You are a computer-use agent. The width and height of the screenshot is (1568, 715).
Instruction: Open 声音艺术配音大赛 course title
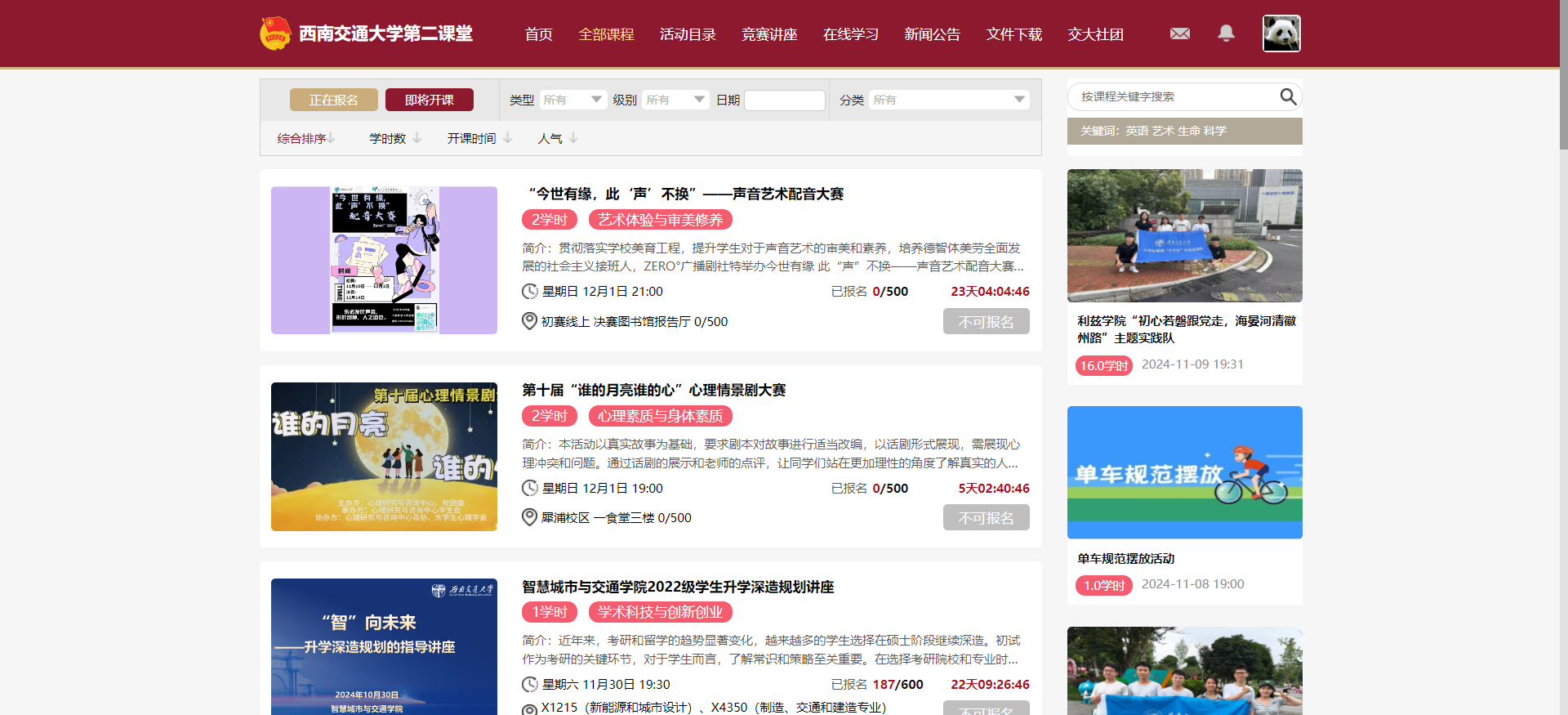point(685,194)
